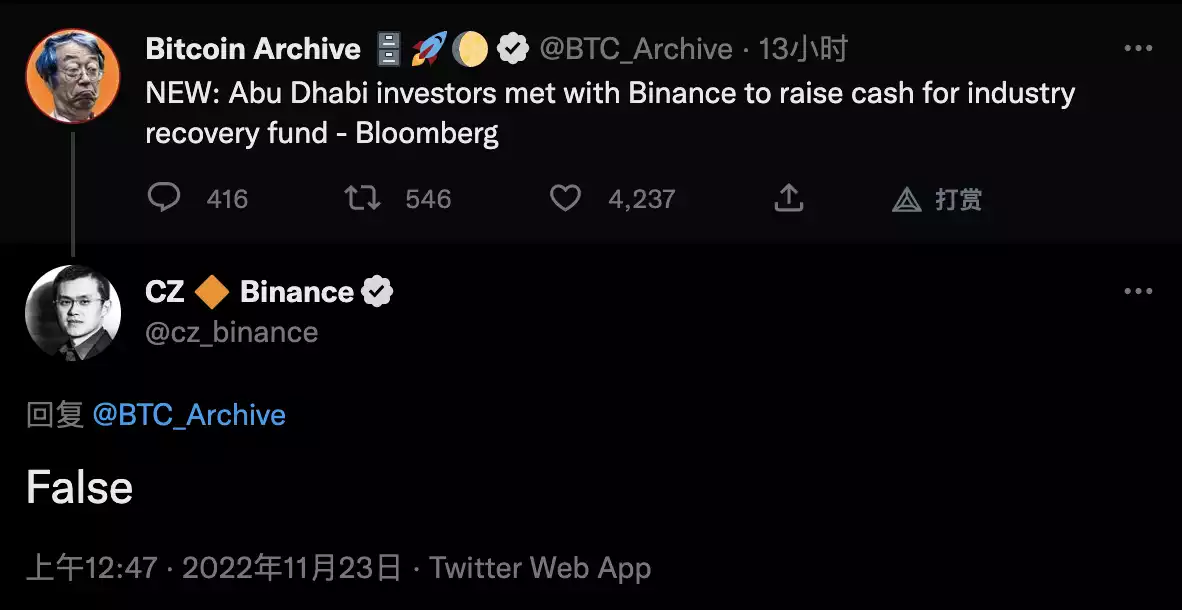This screenshot has height=610, width=1182.
Task: Click the 546 retweet count
Action: point(428,199)
